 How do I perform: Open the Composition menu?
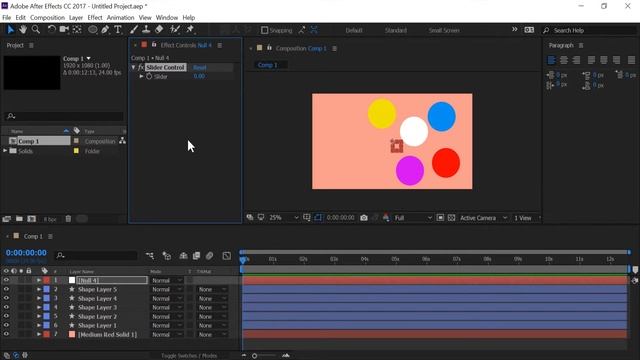coord(47,18)
